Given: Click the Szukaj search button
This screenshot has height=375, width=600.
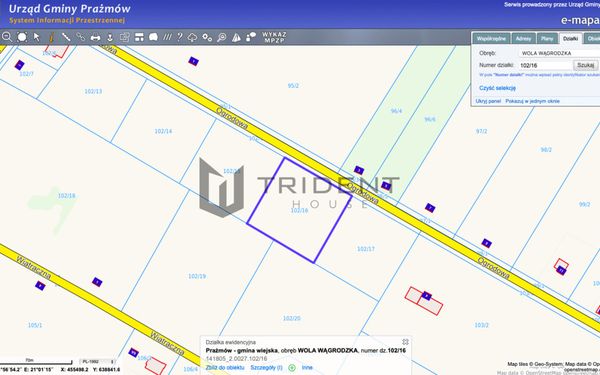Looking at the screenshot, I should tap(585, 65).
